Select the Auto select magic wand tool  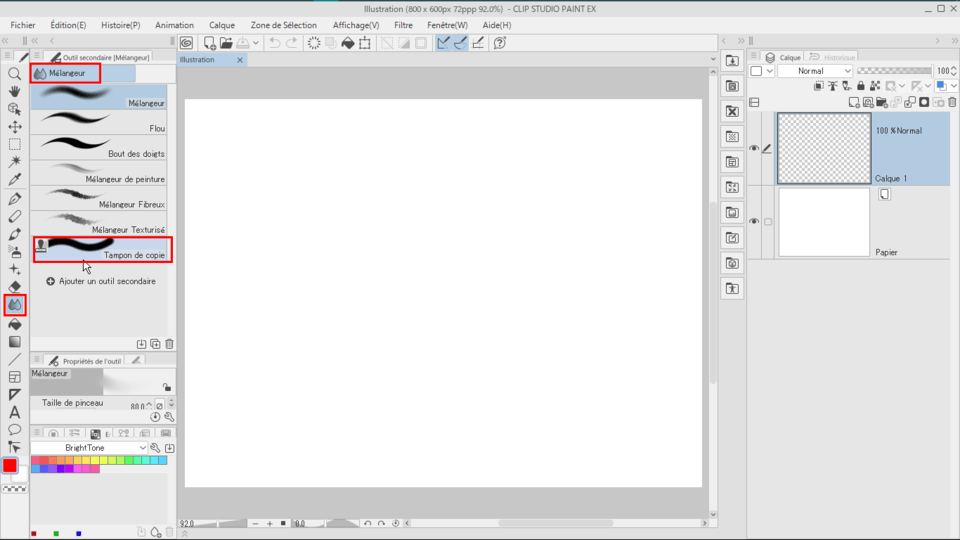coord(14,162)
